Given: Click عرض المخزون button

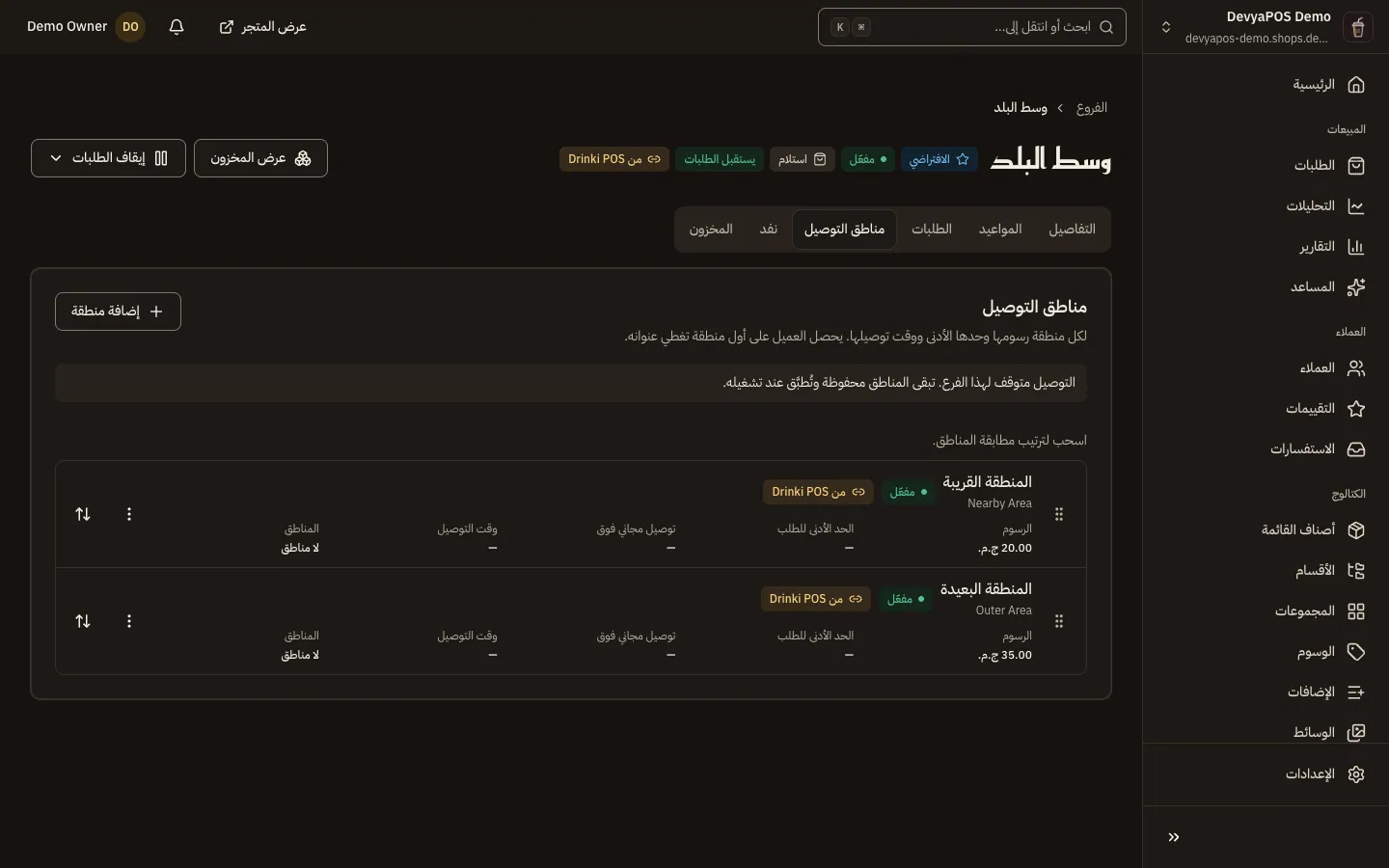Looking at the screenshot, I should pos(260,158).
